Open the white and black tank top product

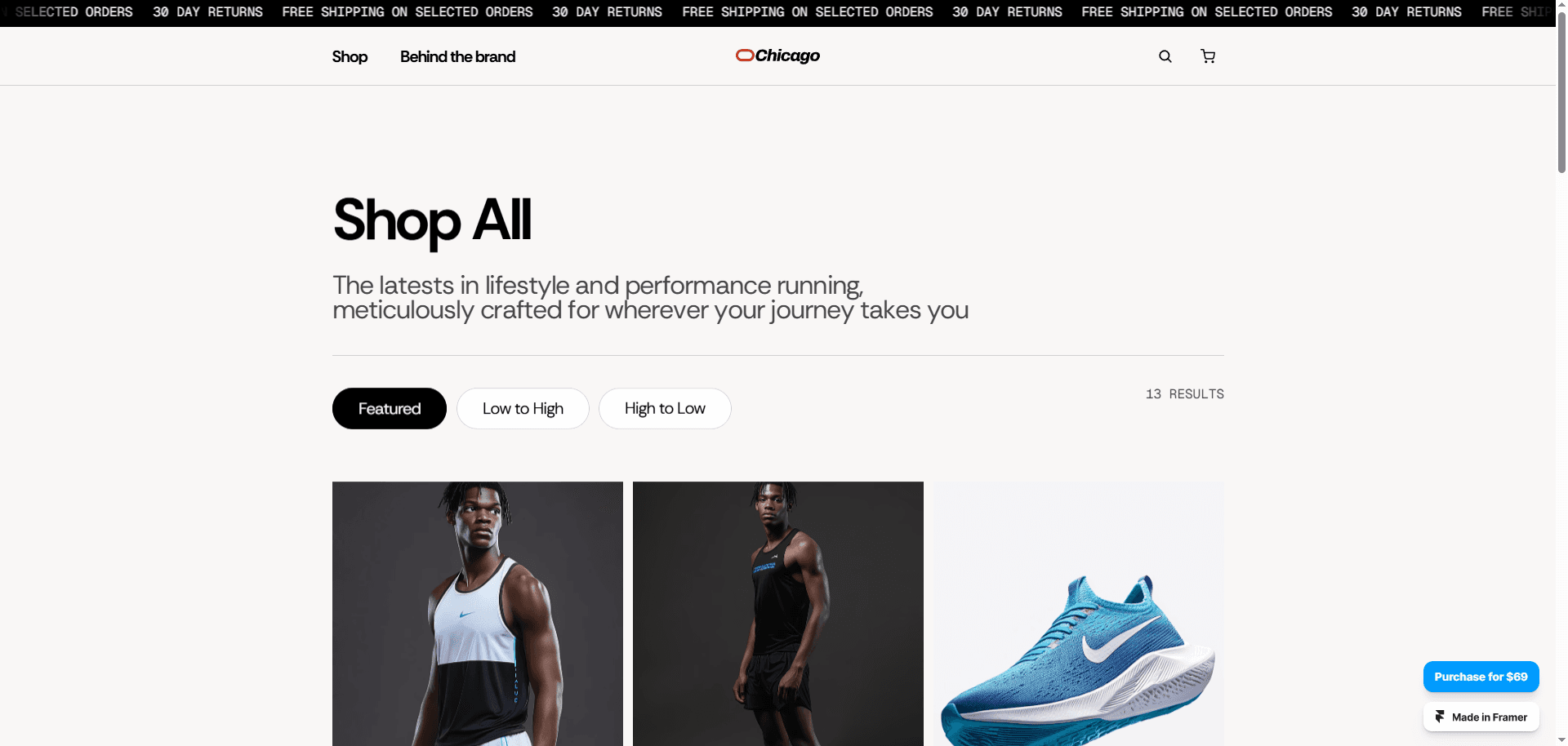click(x=478, y=614)
